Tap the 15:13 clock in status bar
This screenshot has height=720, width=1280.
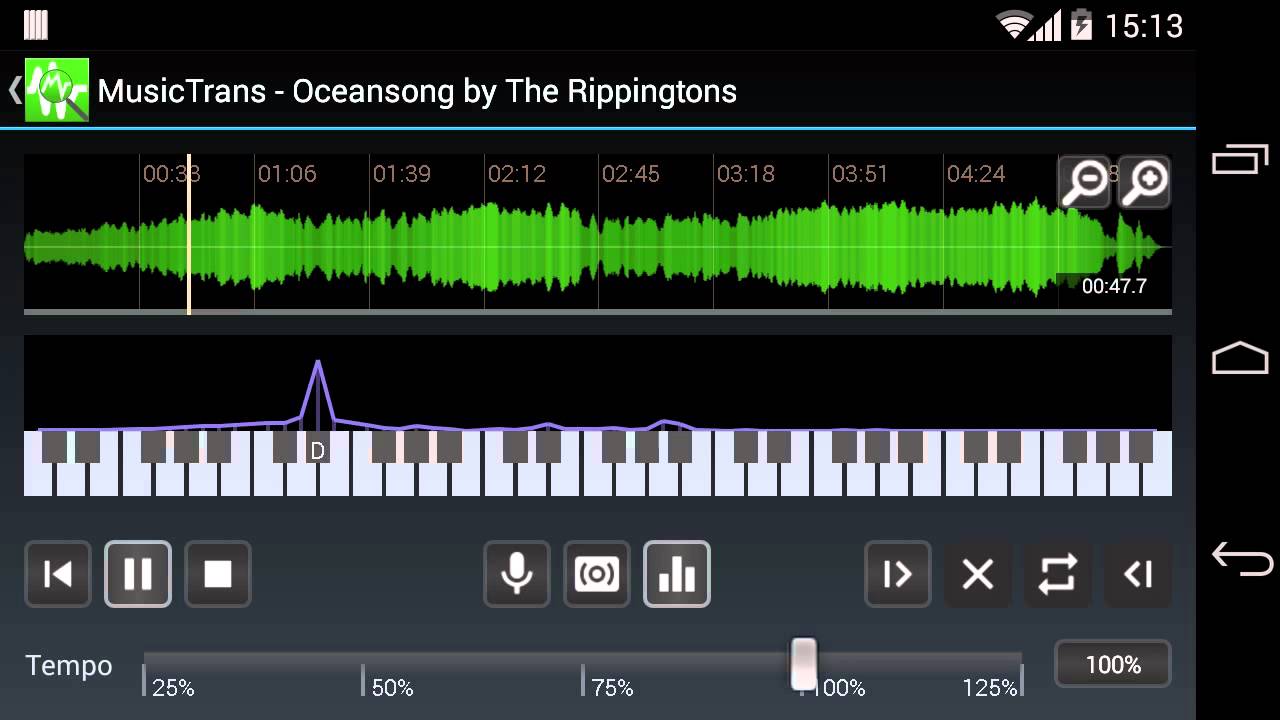pyautogui.click(x=1144, y=25)
